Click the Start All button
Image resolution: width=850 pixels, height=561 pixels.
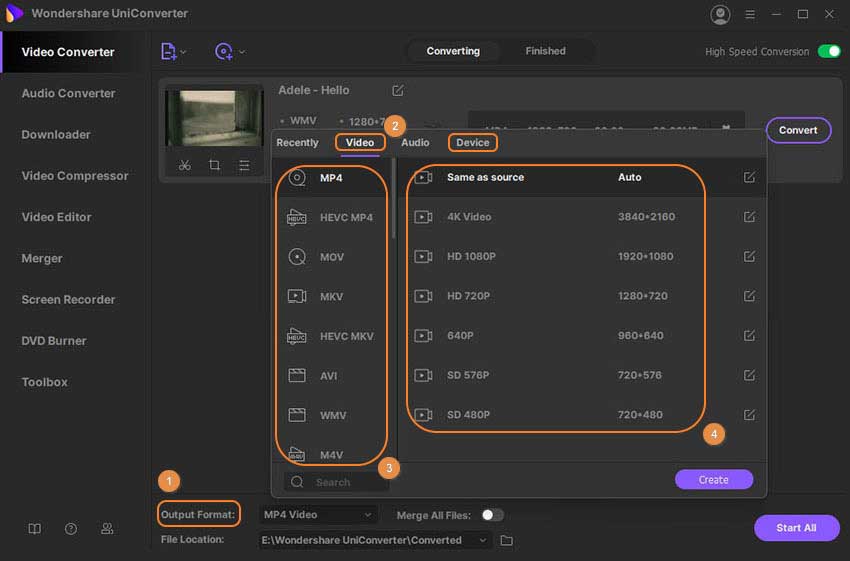pyautogui.click(x=796, y=527)
